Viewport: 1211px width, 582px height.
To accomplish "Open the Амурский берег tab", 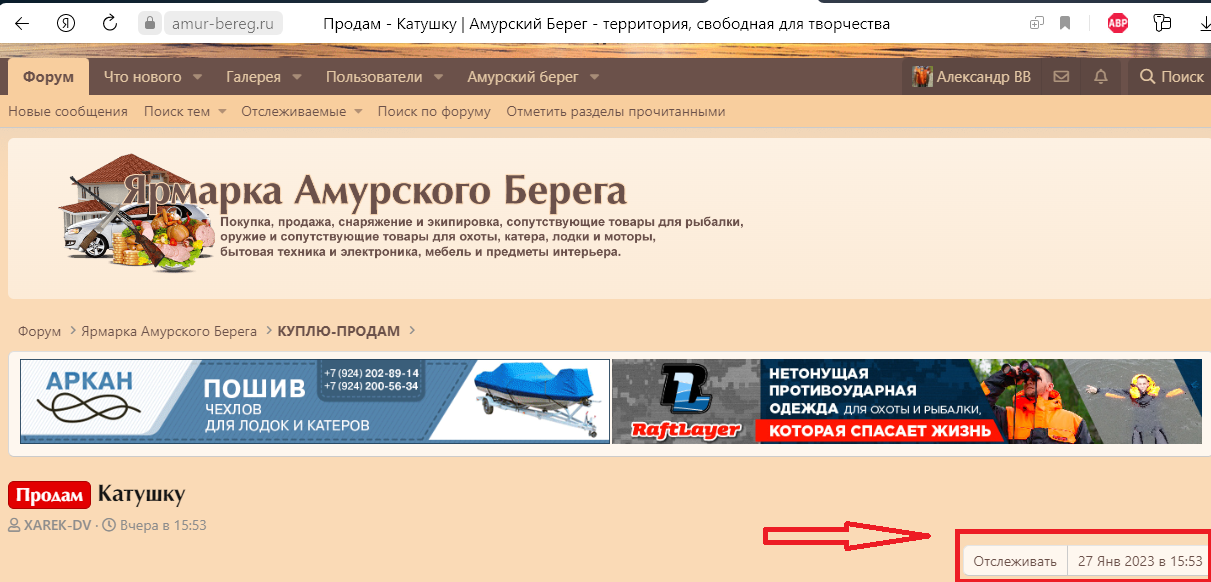I will pyautogui.click(x=523, y=77).
